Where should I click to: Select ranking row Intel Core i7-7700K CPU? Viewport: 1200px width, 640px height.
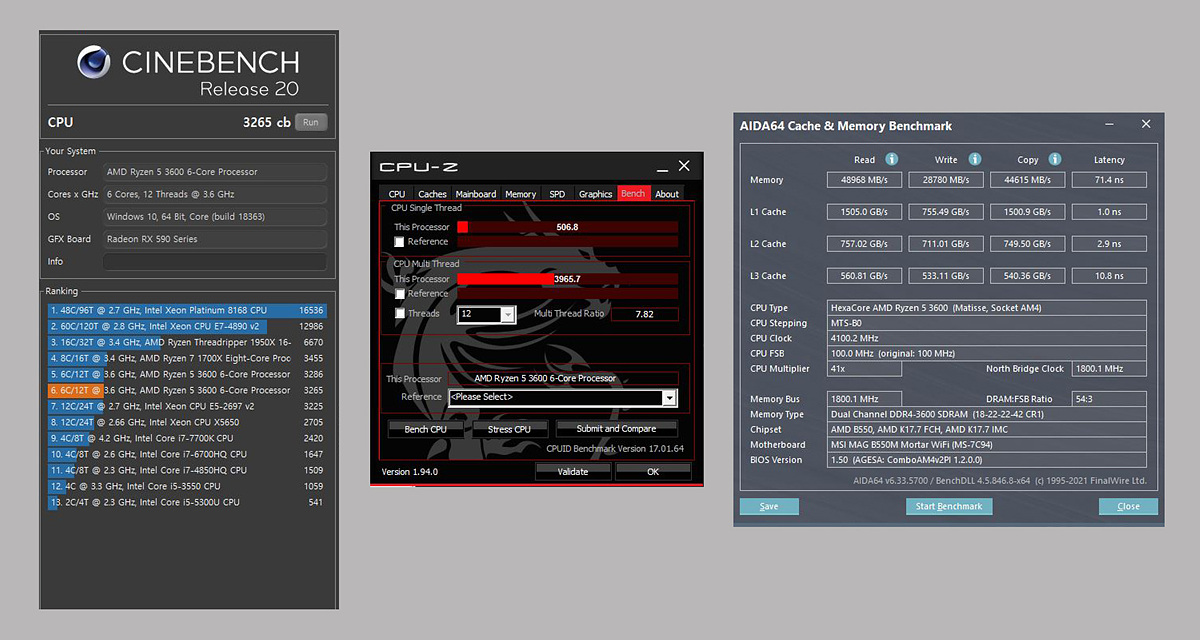coord(187,438)
